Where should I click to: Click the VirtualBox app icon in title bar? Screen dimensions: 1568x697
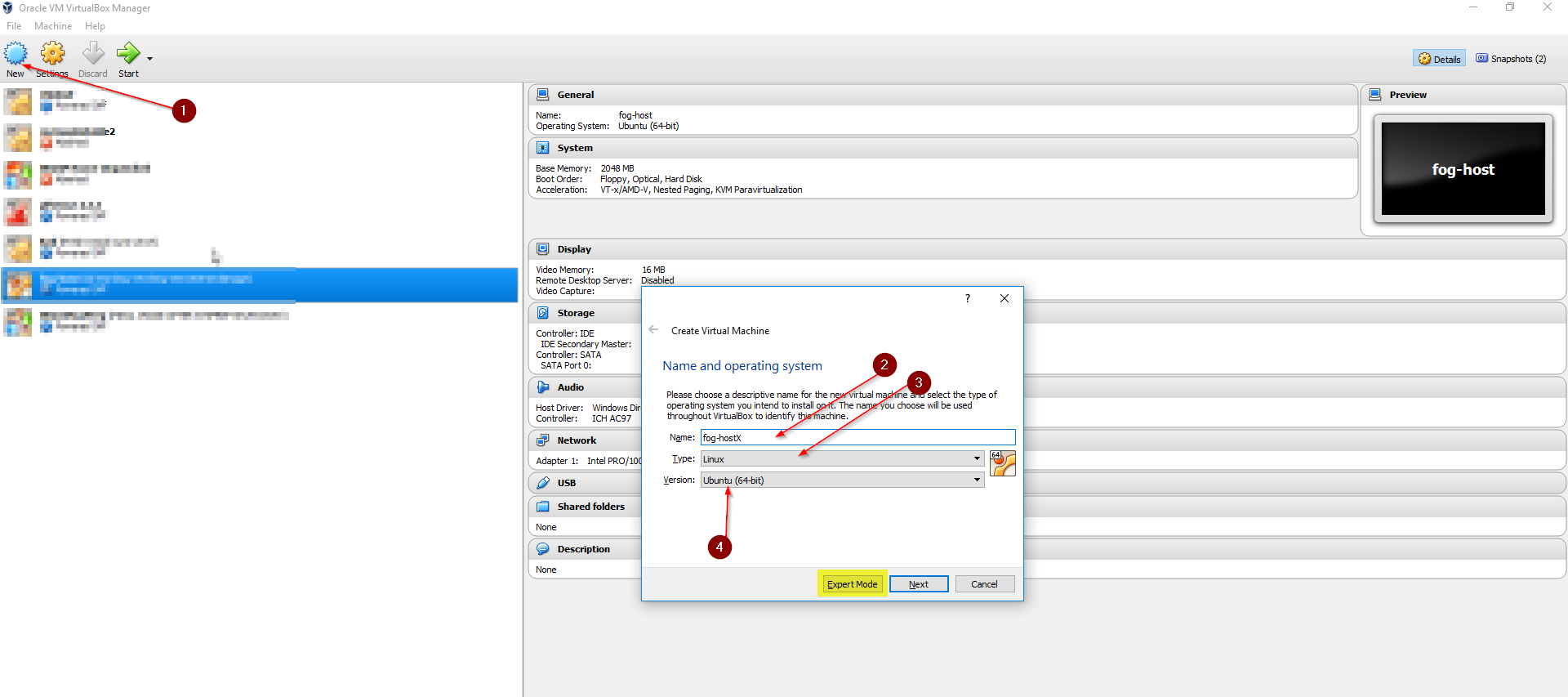pyautogui.click(x=8, y=7)
